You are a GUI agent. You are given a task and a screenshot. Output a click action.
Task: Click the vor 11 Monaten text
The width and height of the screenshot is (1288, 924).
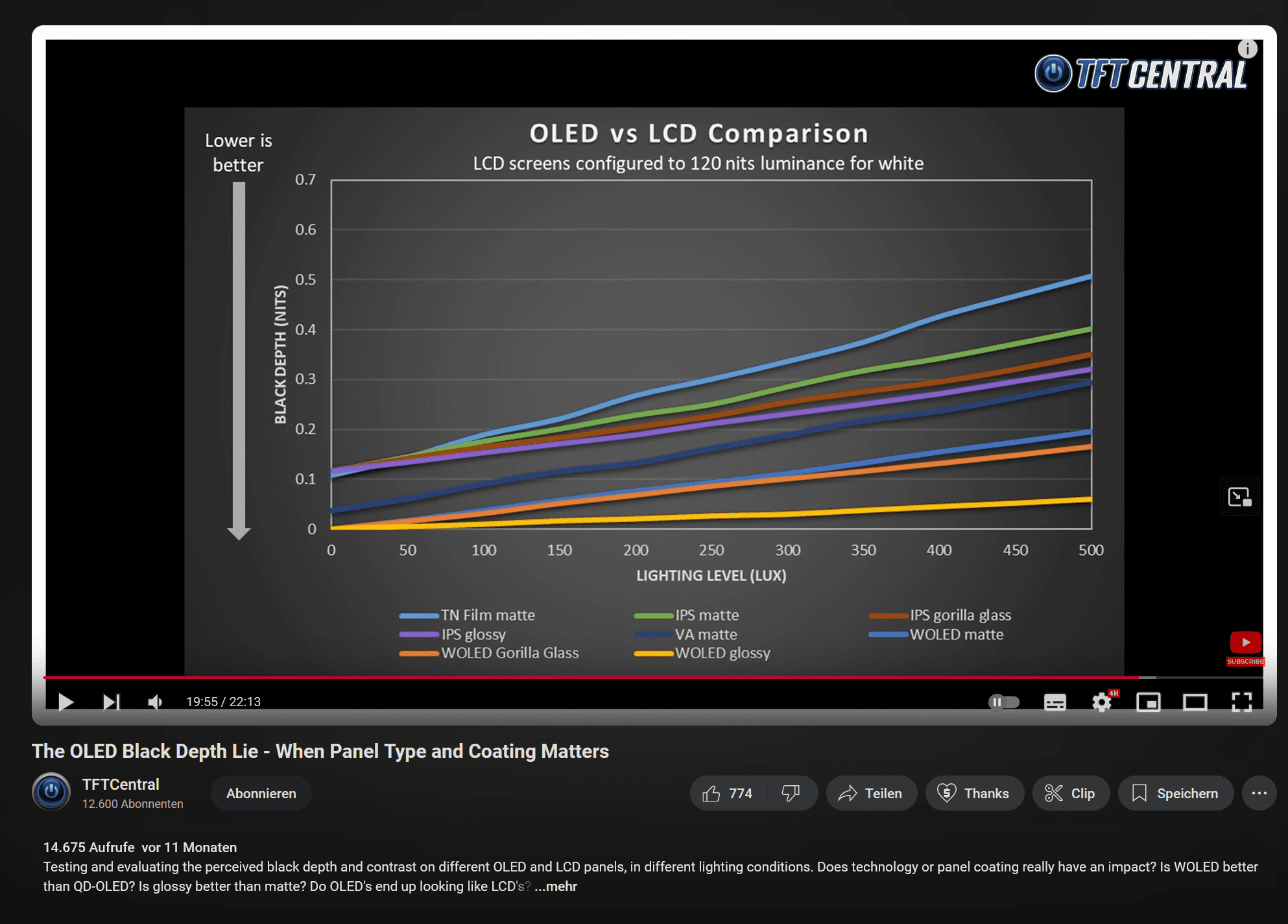coord(189,847)
